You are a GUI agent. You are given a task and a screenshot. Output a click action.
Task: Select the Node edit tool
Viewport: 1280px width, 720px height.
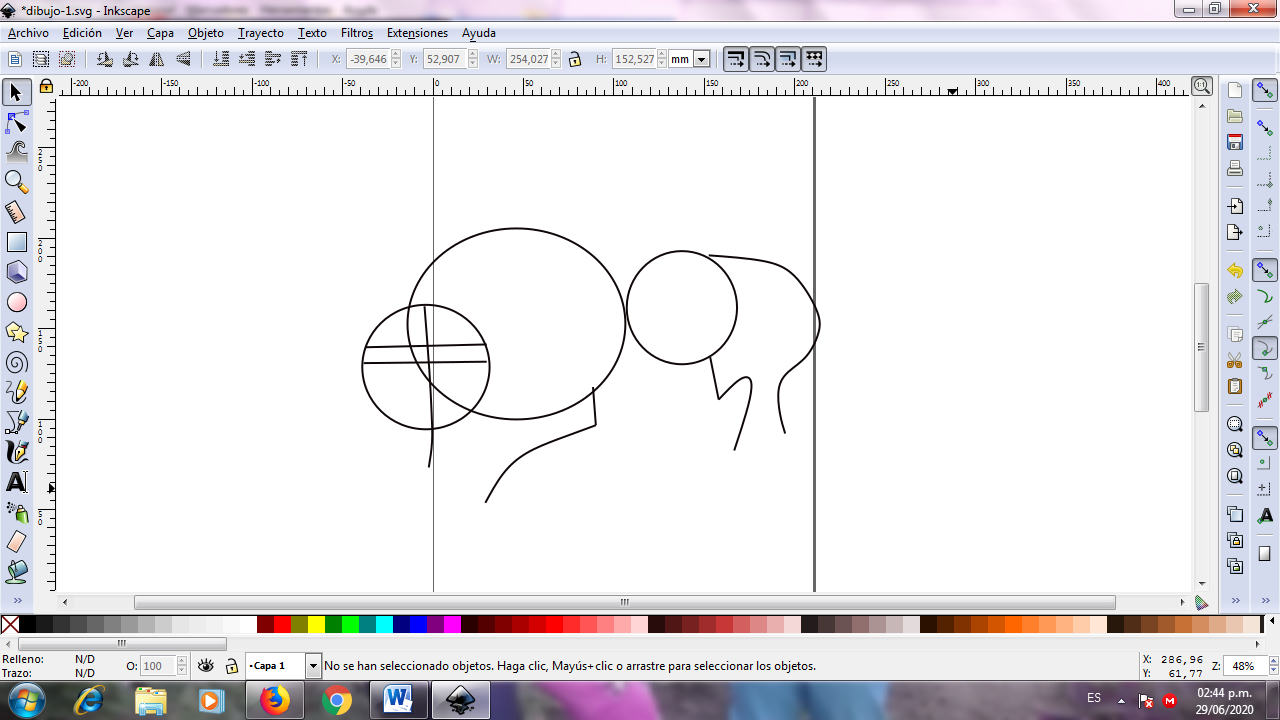click(16, 122)
